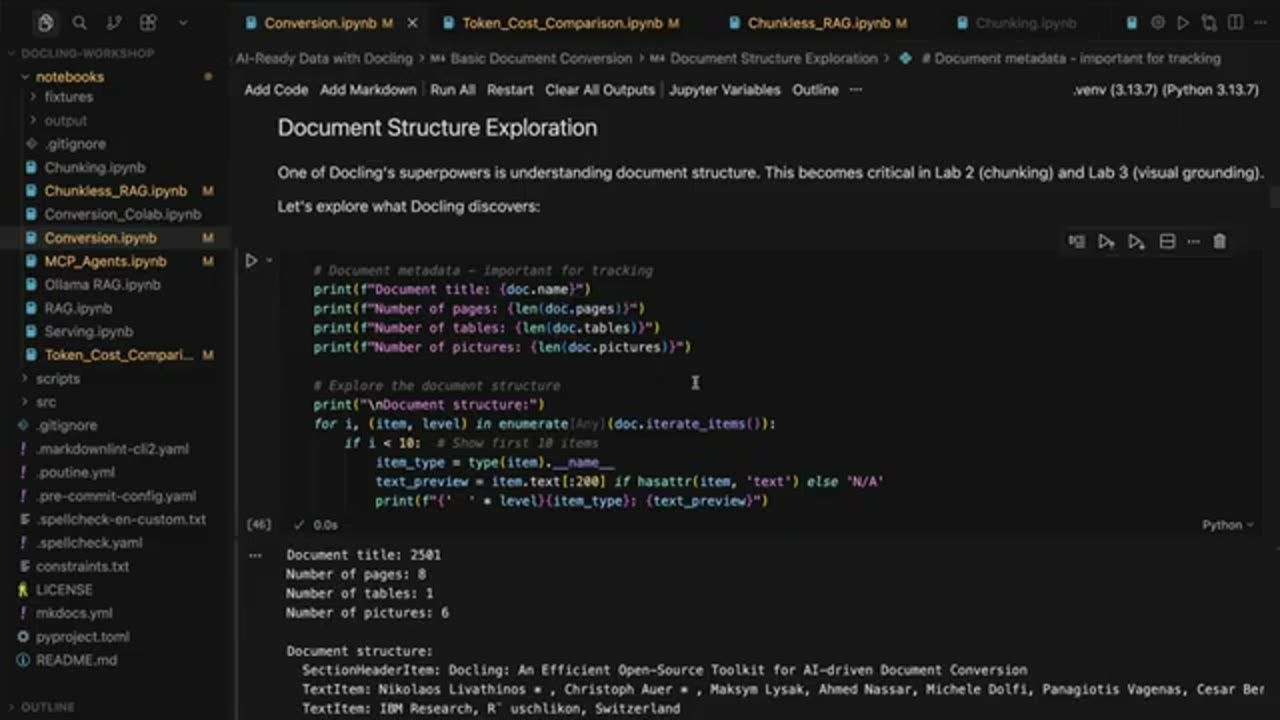Switch to the Chunkless_RAG.ipynb tab

(x=818, y=23)
